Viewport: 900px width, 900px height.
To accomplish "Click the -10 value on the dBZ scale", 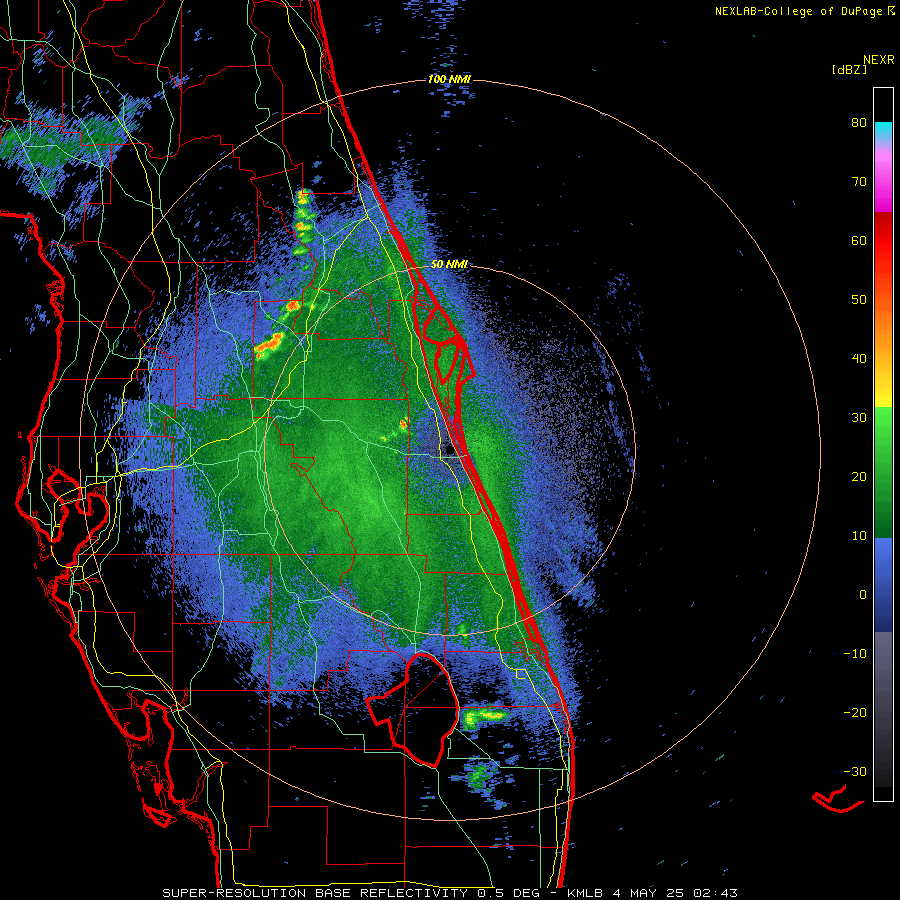I will [x=855, y=654].
